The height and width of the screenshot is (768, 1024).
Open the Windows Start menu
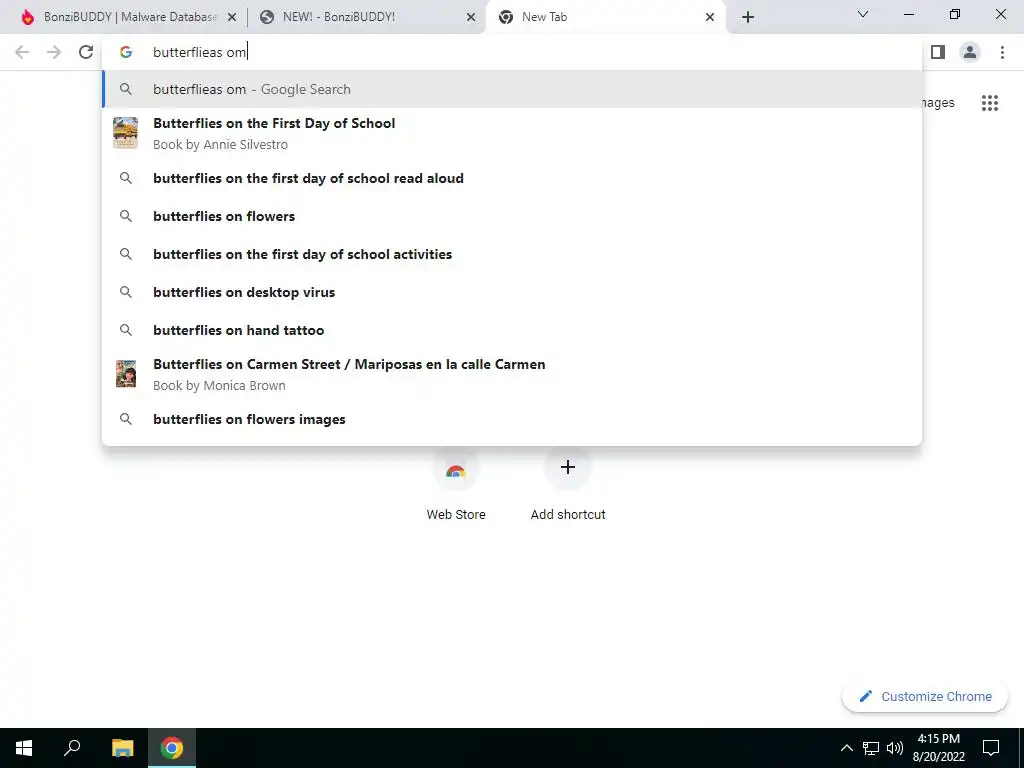click(24, 748)
